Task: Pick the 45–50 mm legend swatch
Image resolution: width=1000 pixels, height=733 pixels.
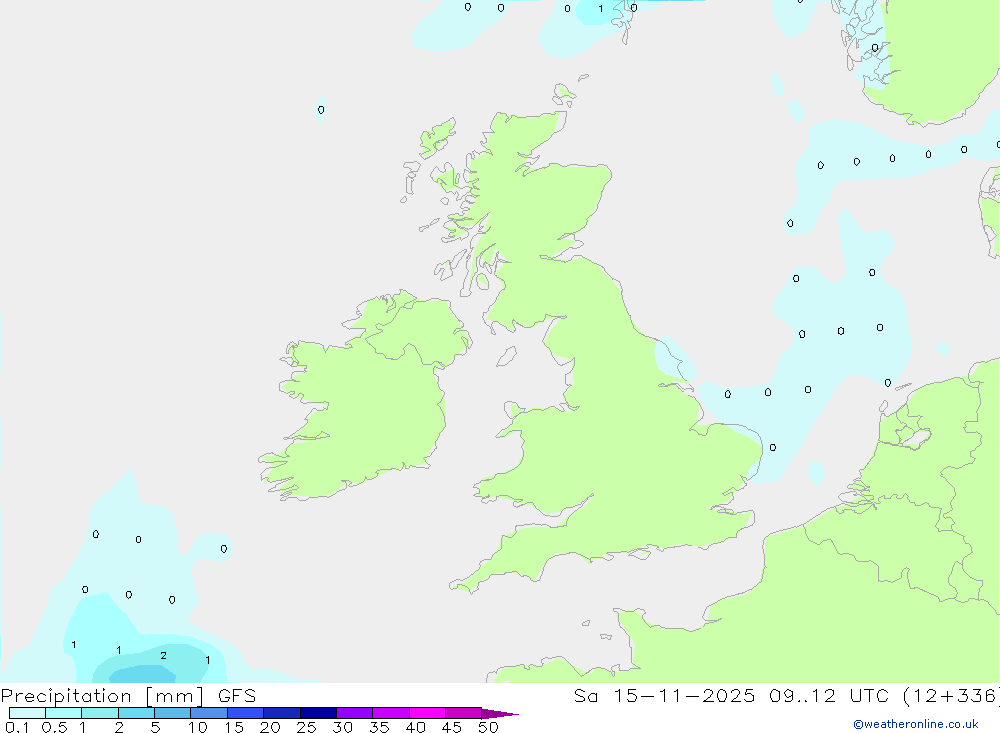Action: point(464,713)
